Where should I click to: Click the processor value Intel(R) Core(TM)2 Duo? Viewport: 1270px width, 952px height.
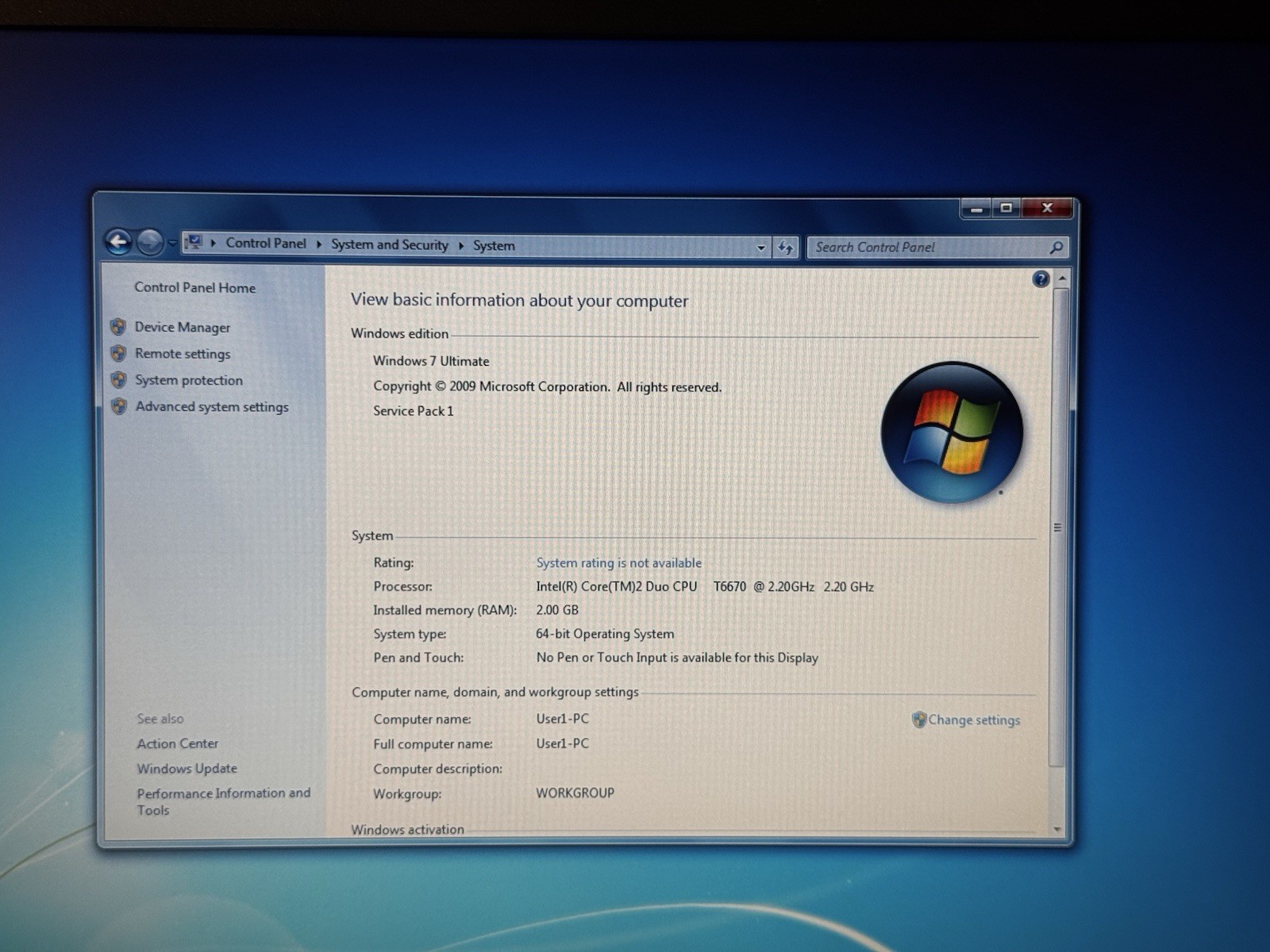click(705, 587)
